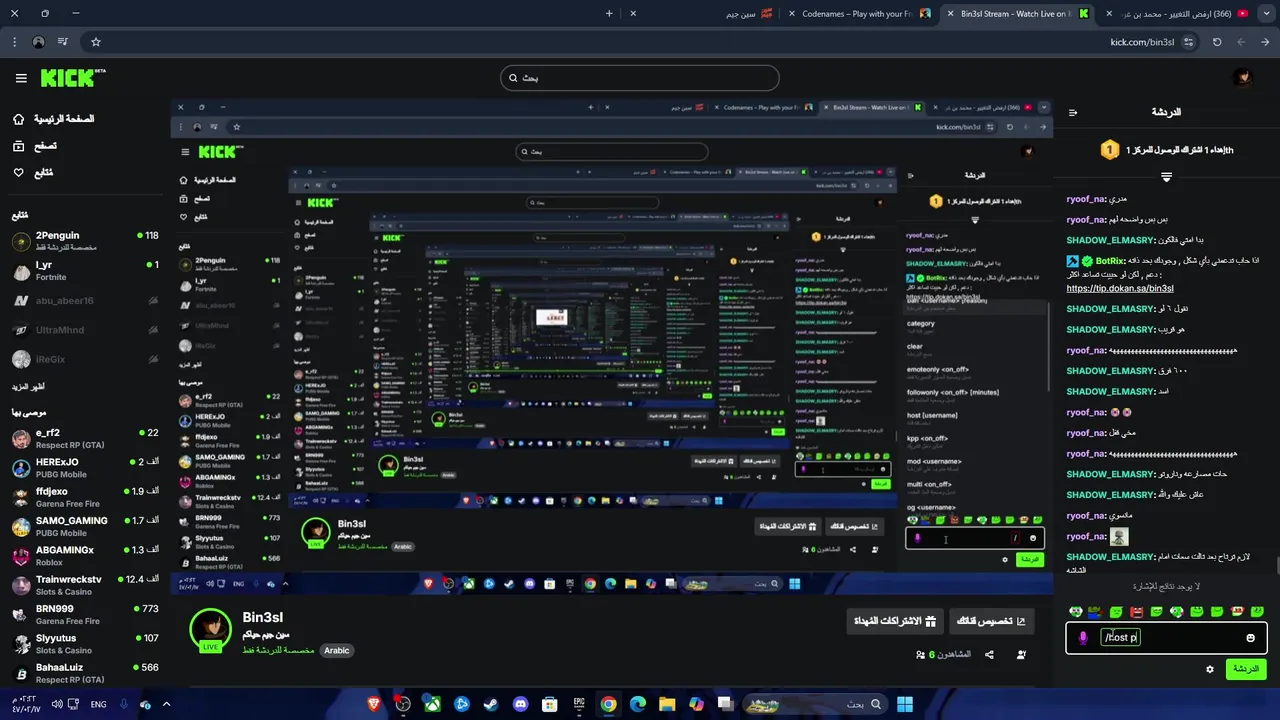The width and height of the screenshot is (1280, 720).
Task: Click the kick.com/bin3sl address bar
Action: coord(1142,42)
